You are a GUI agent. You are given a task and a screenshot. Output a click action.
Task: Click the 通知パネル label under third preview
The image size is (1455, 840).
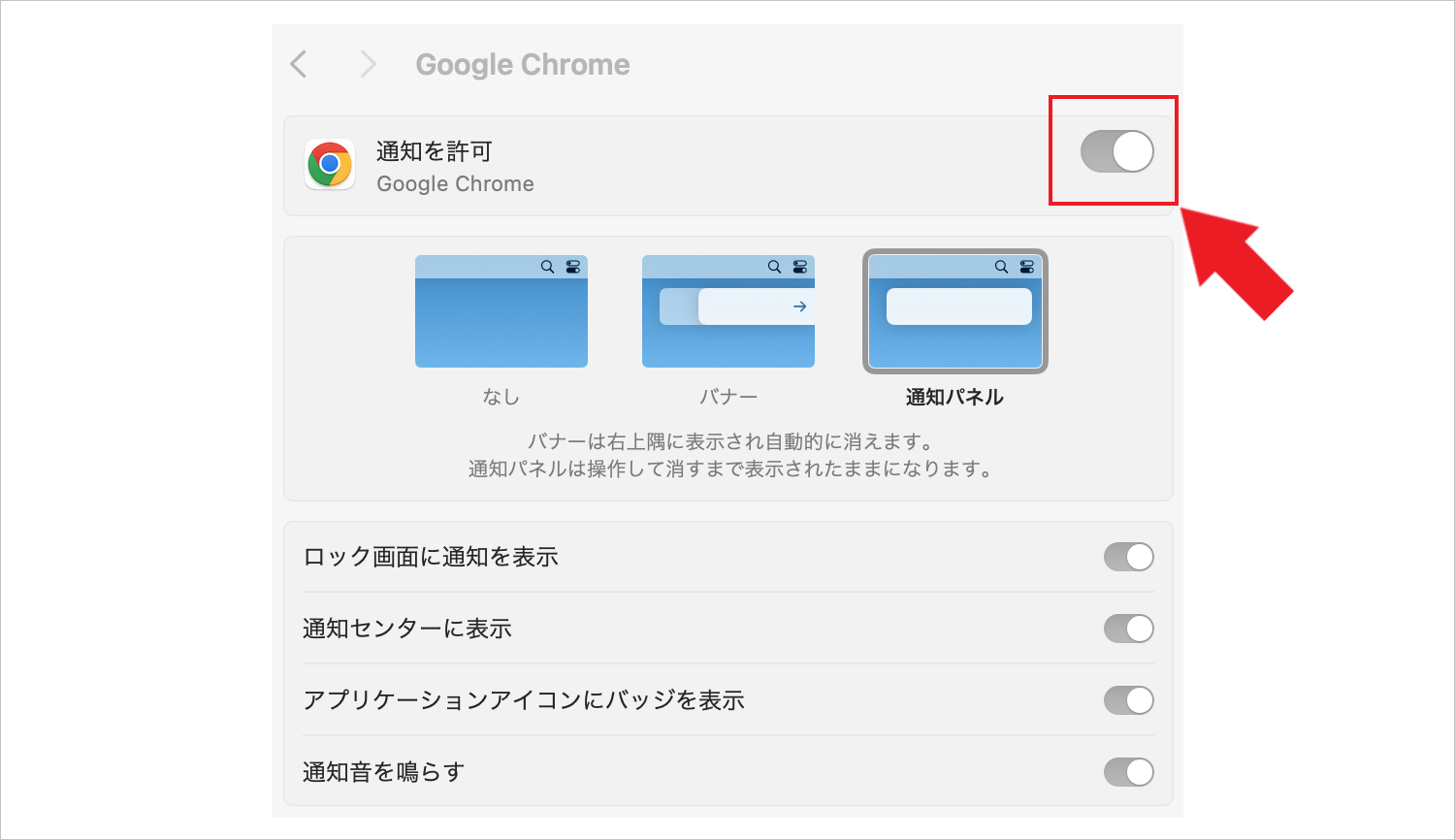954,397
